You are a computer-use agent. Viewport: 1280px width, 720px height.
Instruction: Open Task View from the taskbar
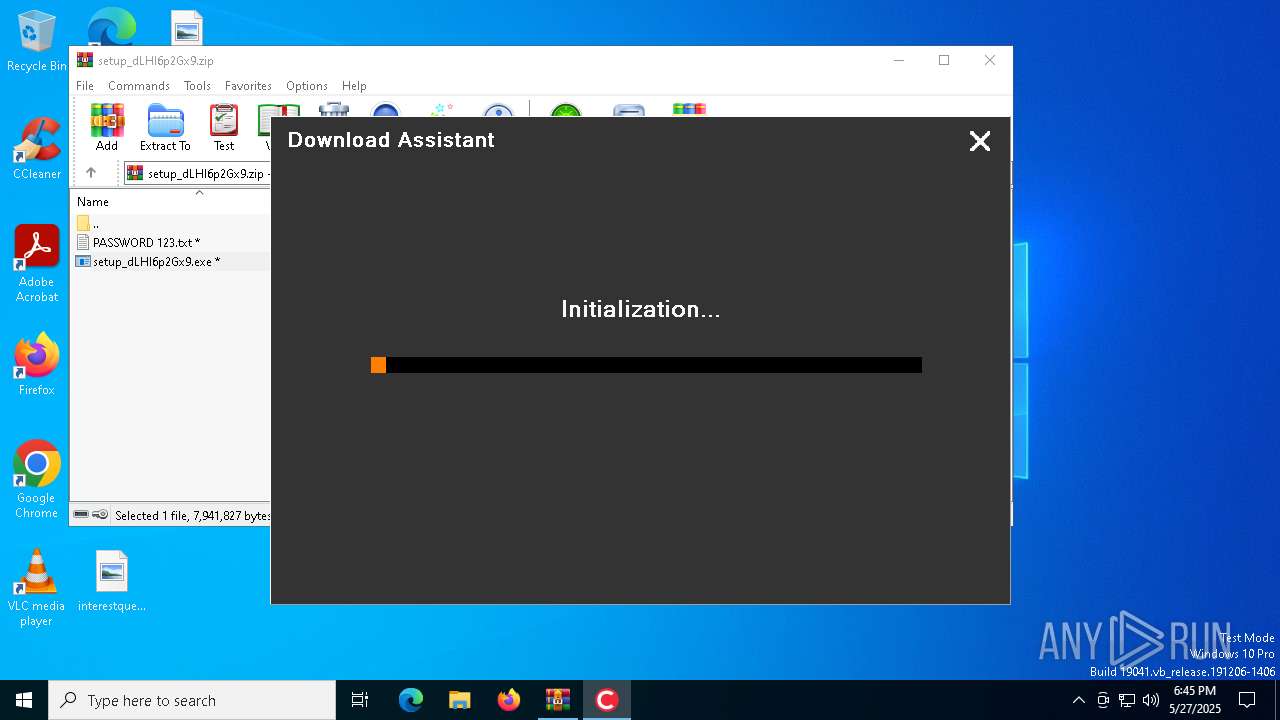click(x=360, y=700)
